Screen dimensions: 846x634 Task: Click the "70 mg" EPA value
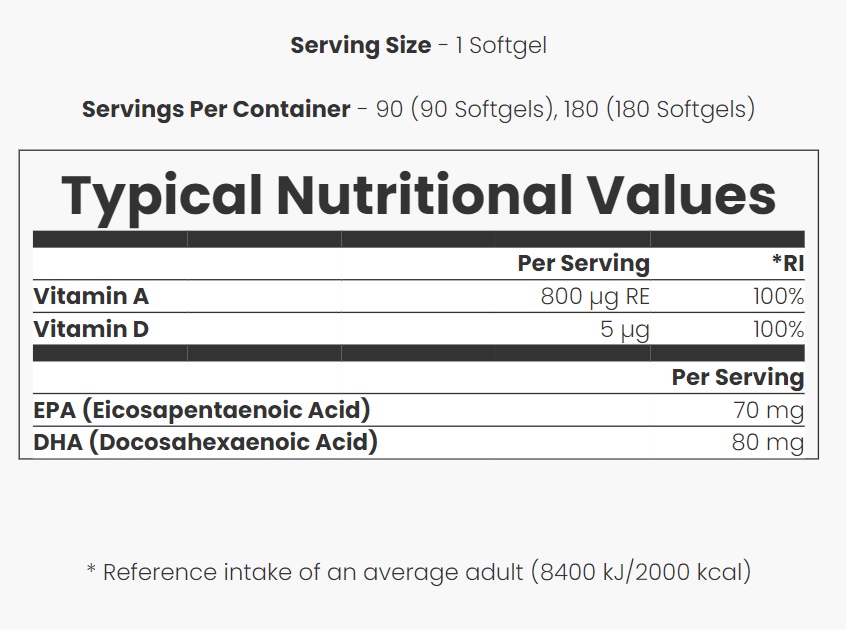(768, 410)
